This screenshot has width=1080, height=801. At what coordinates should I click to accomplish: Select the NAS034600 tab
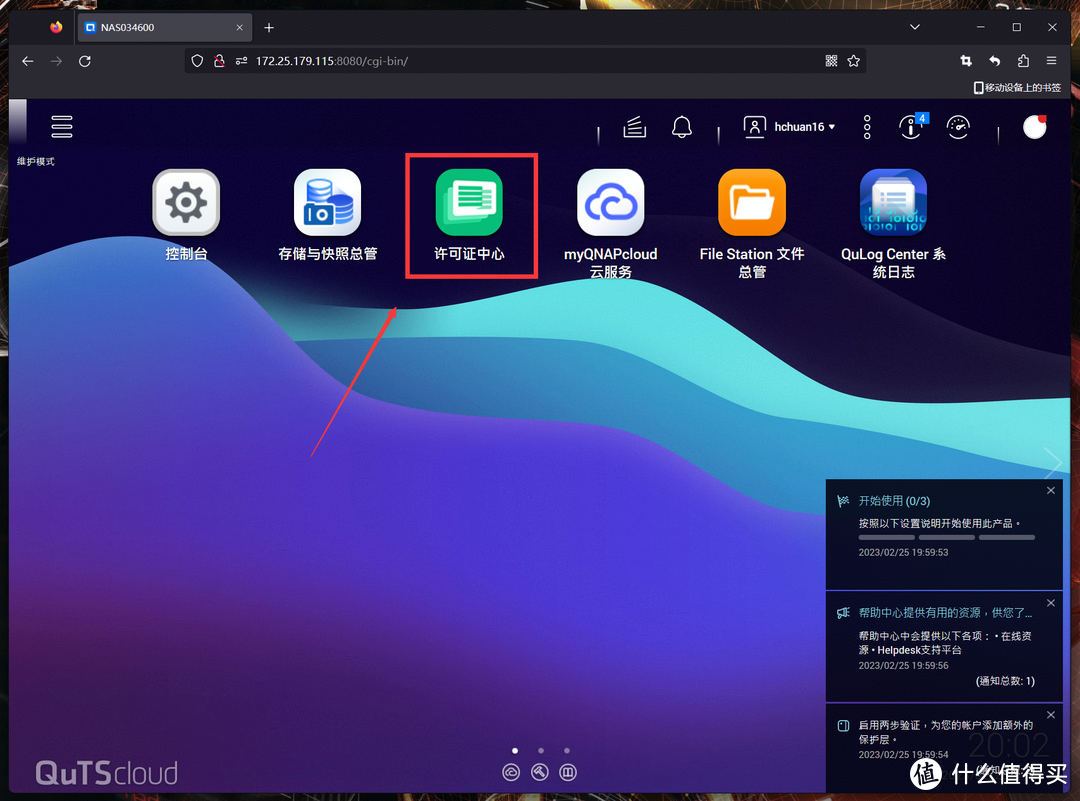pos(165,28)
